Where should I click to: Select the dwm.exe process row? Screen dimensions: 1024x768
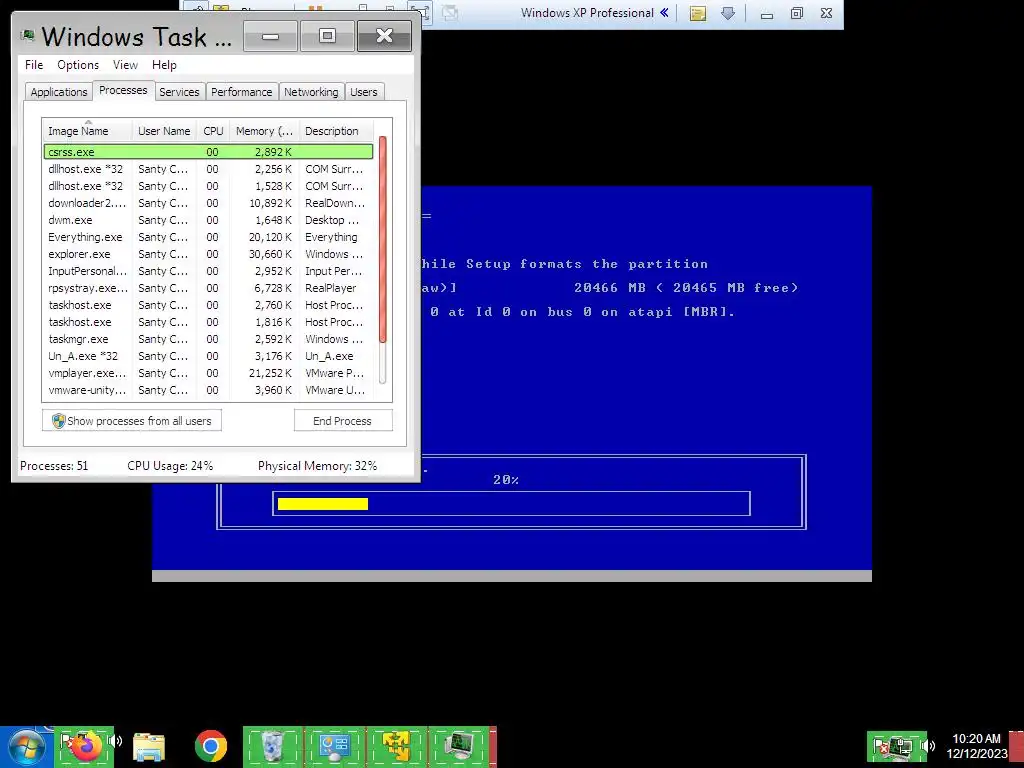click(208, 219)
